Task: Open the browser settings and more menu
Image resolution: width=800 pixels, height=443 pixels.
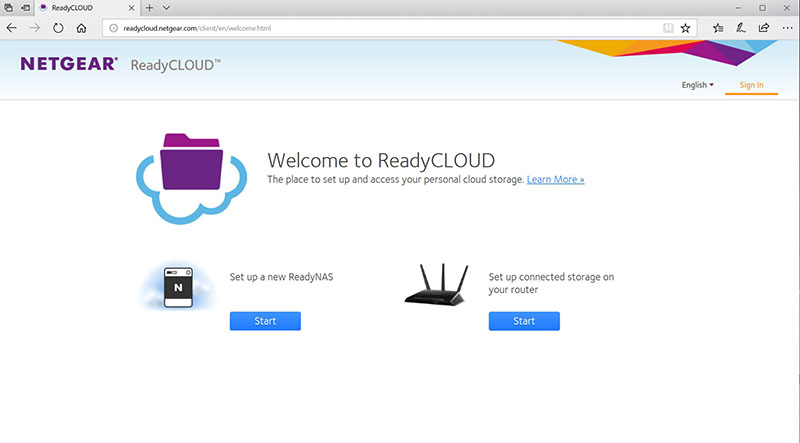Action: [787, 28]
